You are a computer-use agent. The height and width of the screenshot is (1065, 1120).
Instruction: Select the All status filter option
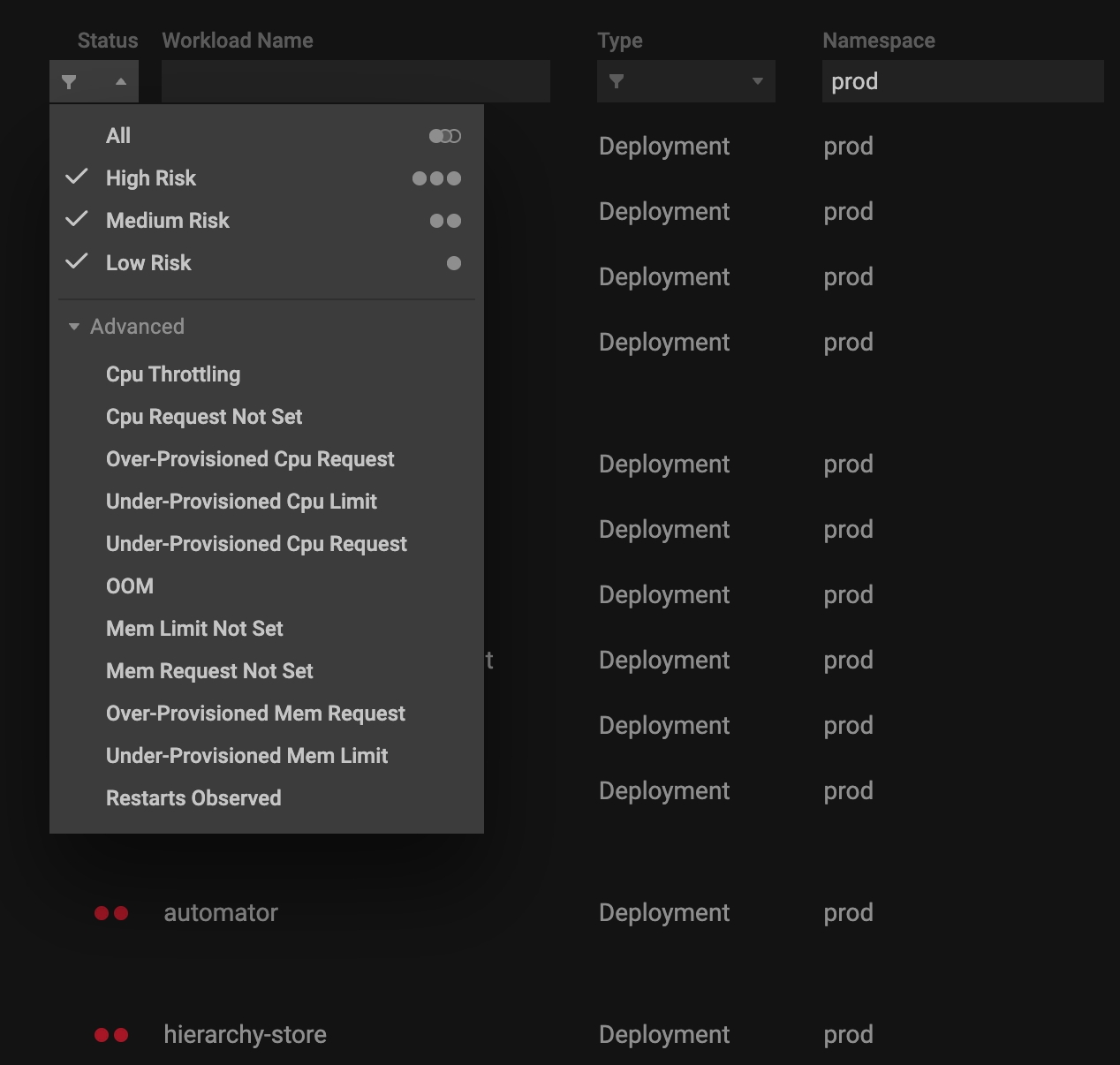pos(118,136)
